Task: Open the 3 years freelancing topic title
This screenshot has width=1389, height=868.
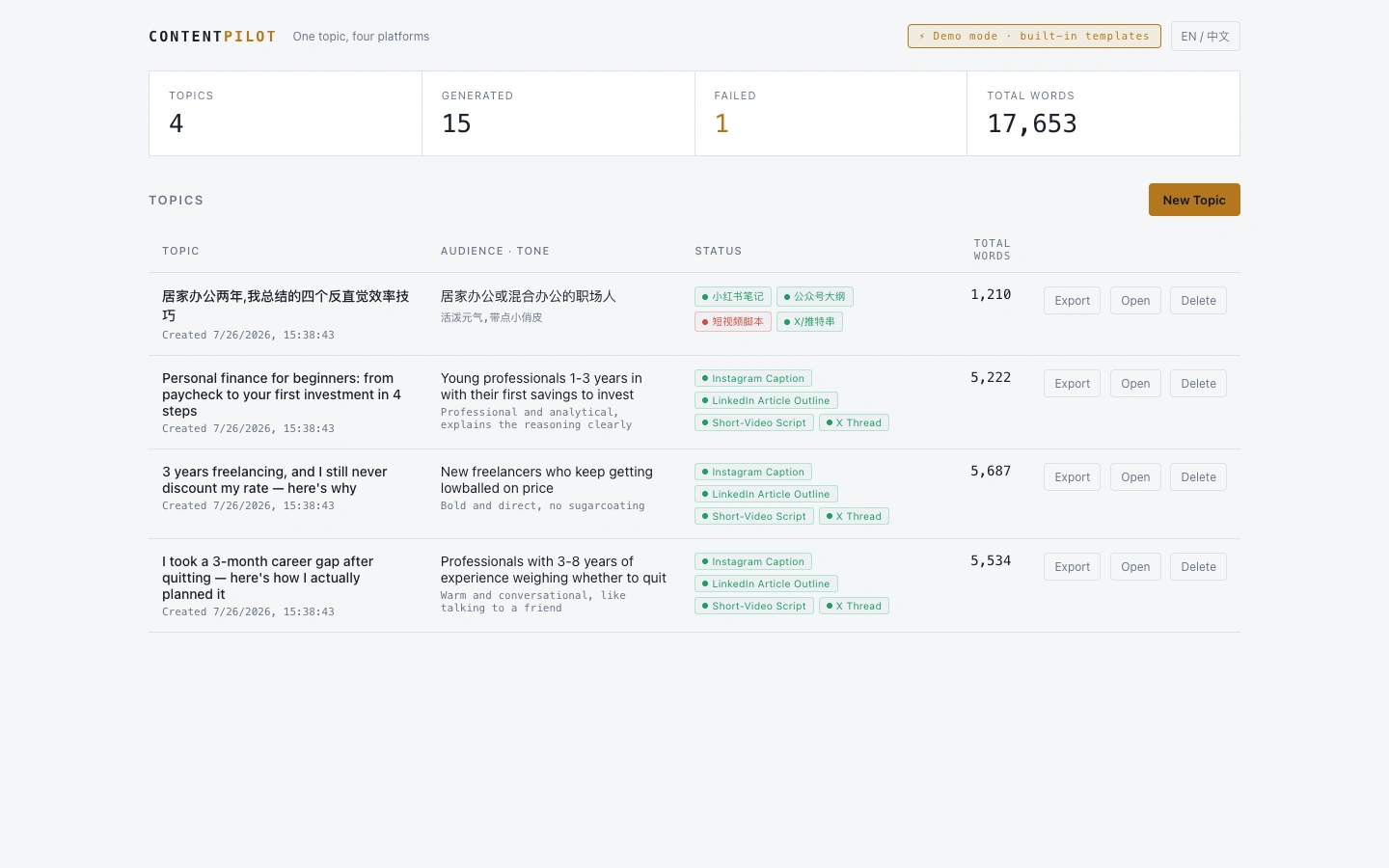Action: tap(274, 480)
